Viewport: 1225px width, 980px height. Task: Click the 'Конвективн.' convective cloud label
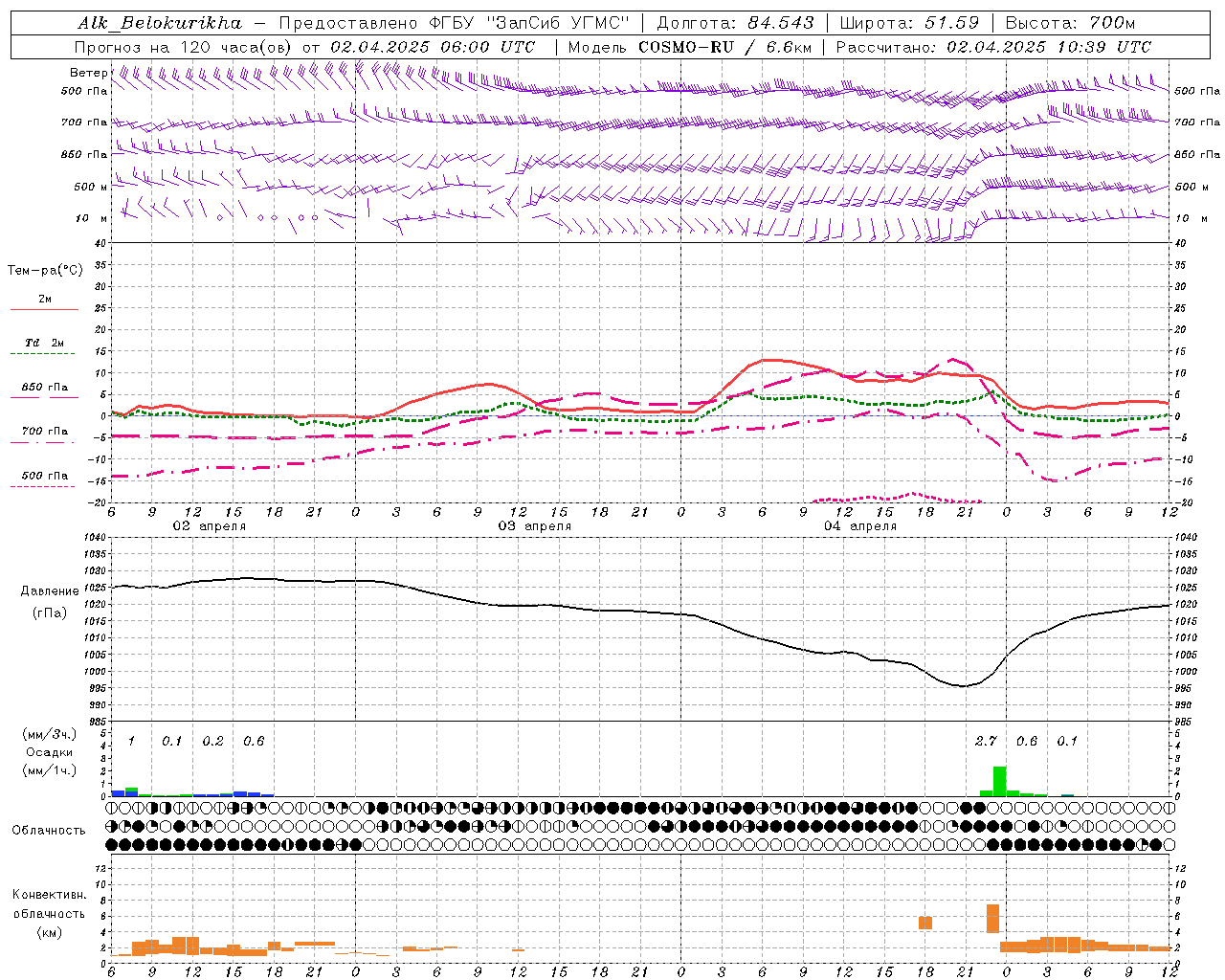click(x=49, y=895)
